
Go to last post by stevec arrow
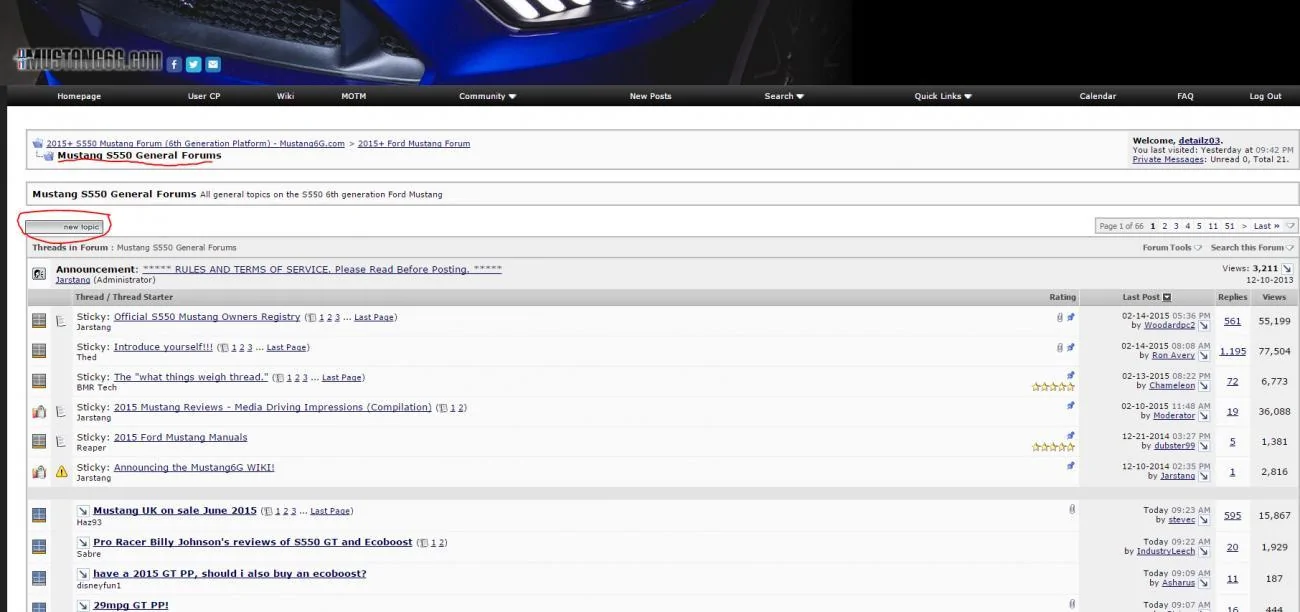(x=1204, y=520)
